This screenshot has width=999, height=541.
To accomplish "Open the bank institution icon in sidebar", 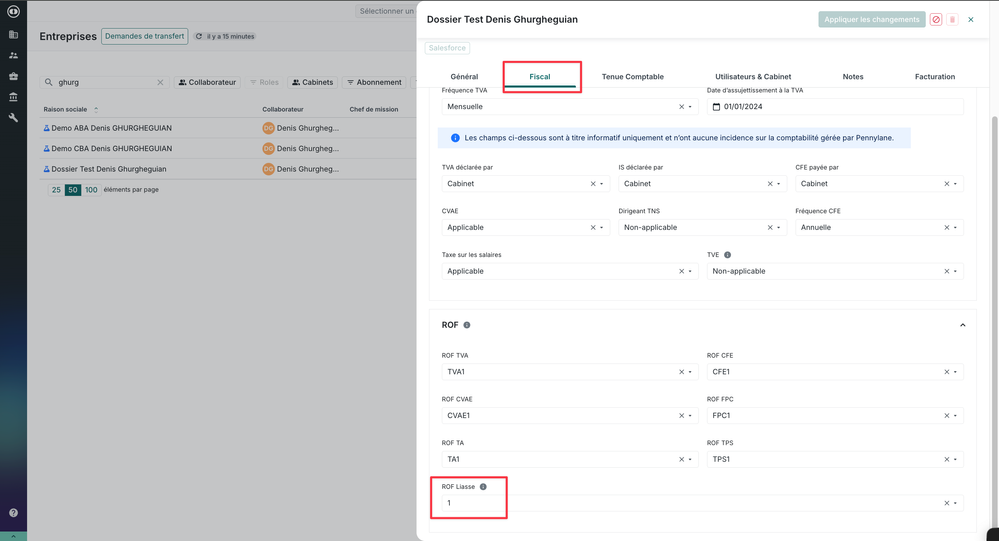I will click(13, 97).
